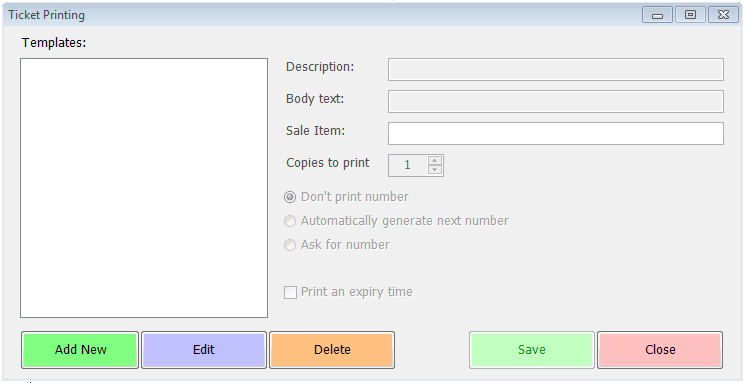
Task: Click inside the Templates list box
Action: 144,188
